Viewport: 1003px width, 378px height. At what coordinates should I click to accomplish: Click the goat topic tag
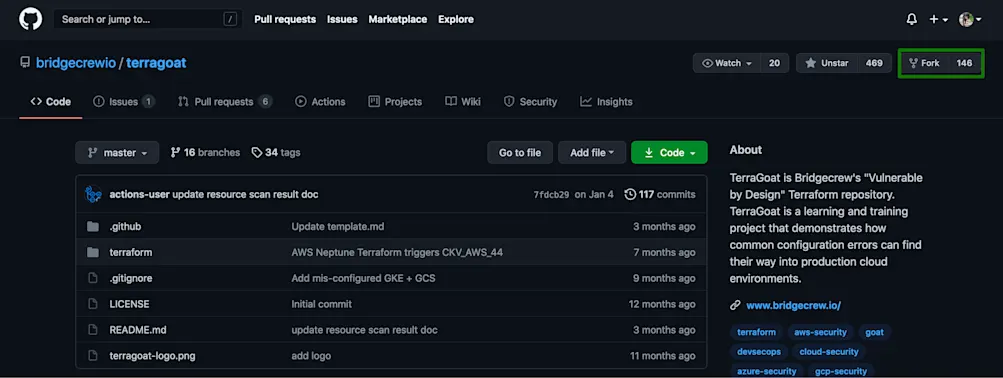[x=874, y=332]
